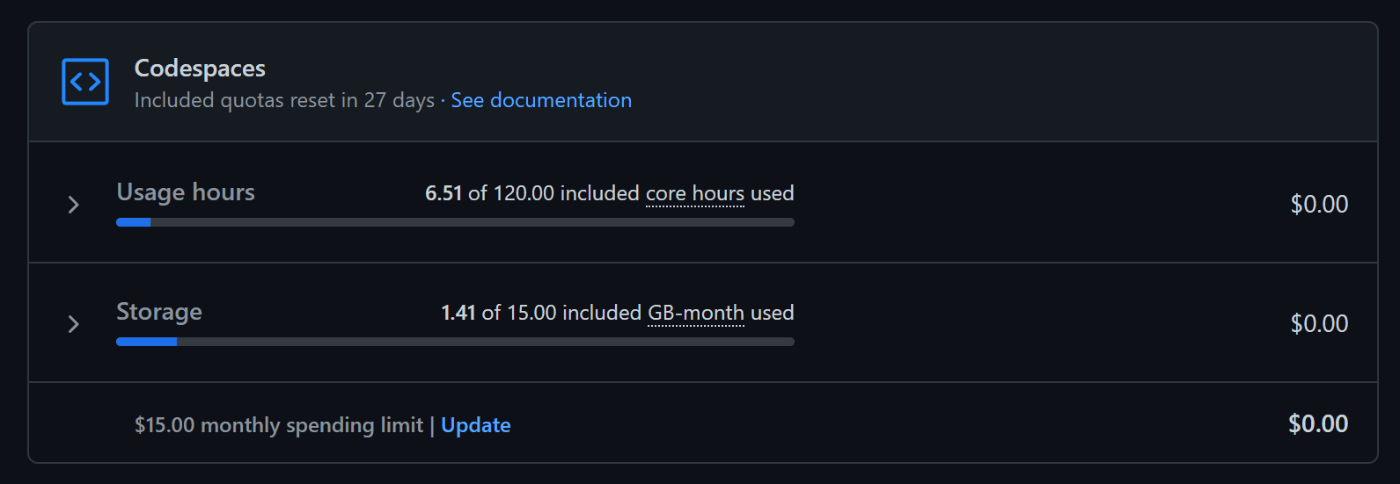The image size is (1400, 484).
Task: Click the Usage hours progress bar
Action: tap(455, 222)
